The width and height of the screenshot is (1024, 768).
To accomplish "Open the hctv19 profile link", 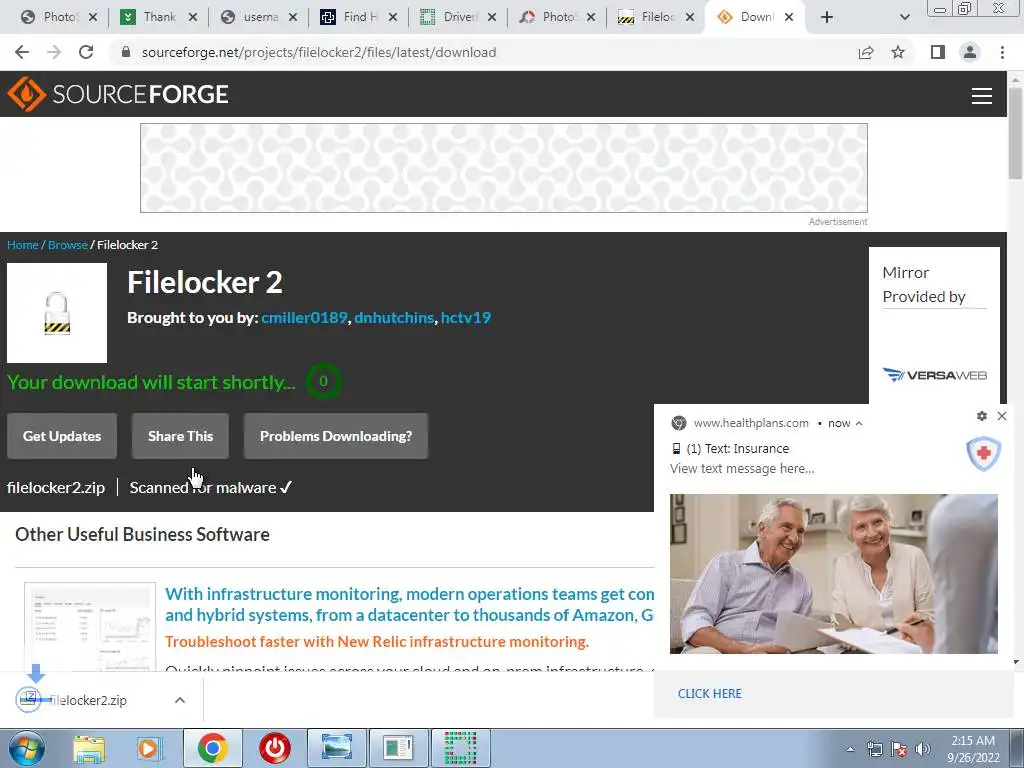I will [x=466, y=317].
